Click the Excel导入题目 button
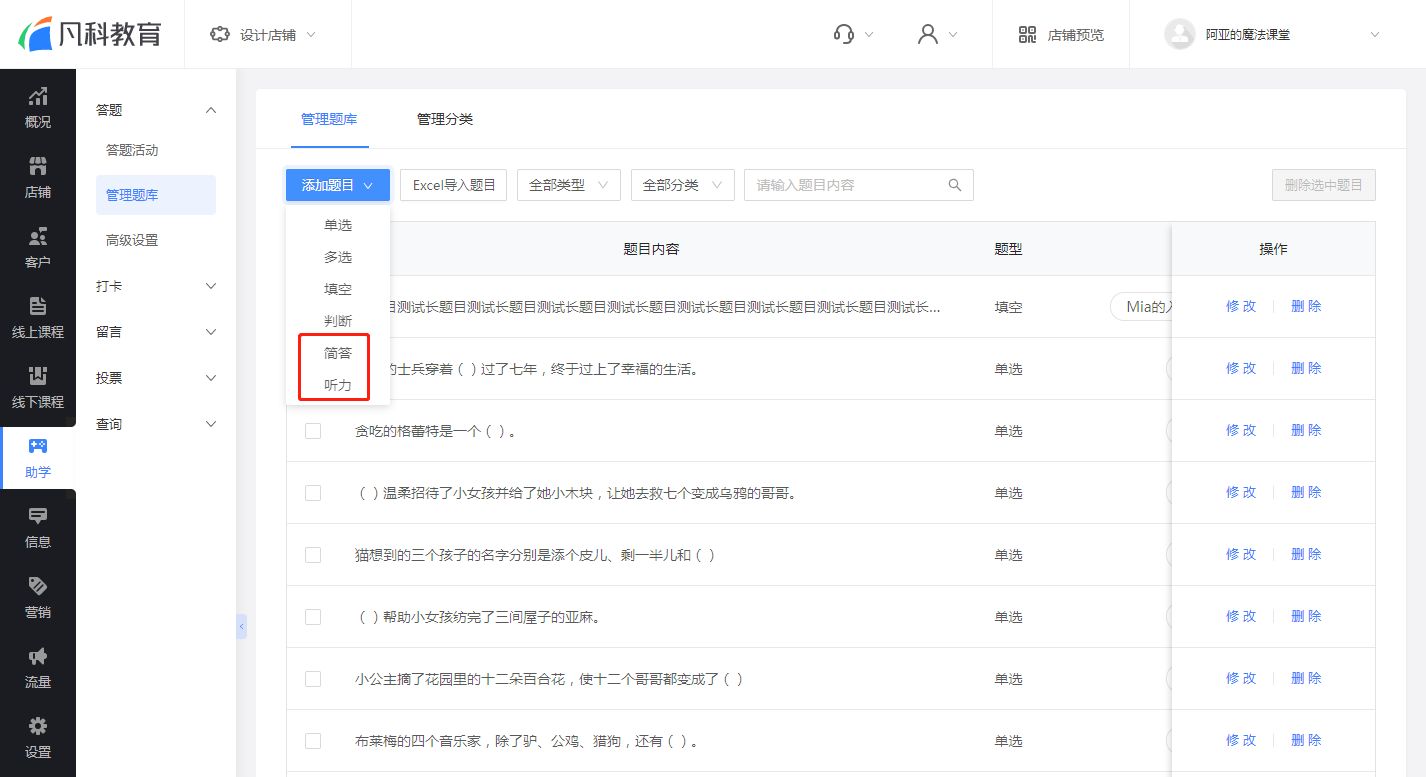Viewport: 1426px width, 777px height. (454, 185)
